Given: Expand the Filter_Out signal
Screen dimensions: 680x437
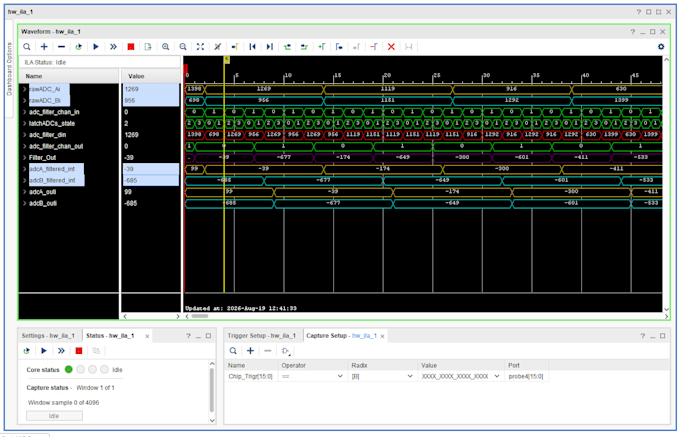Looking at the screenshot, I should click(25, 158).
